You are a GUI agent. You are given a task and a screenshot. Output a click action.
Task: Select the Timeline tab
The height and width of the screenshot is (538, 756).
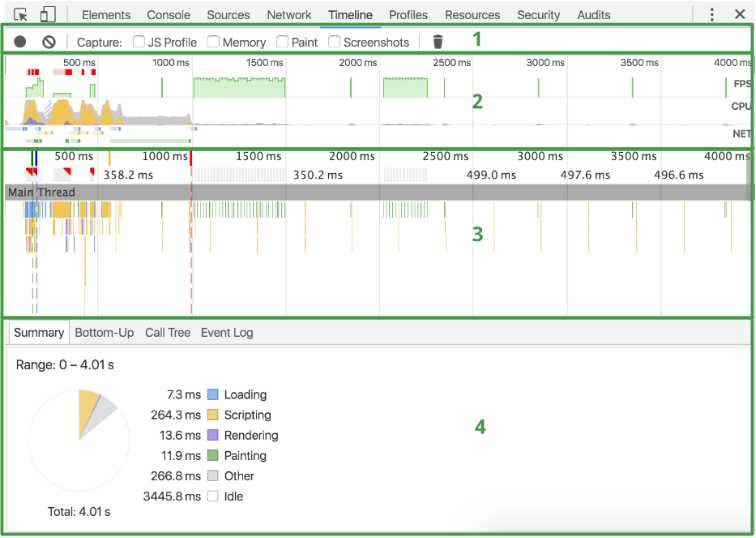coord(350,15)
